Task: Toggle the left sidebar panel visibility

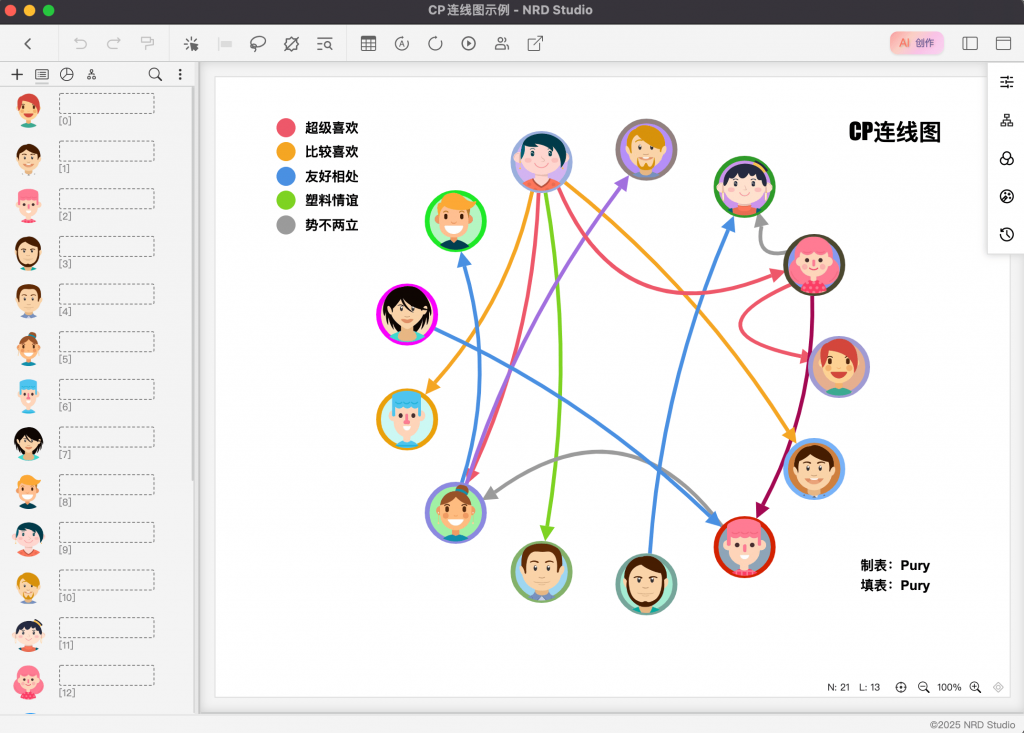Action: point(970,44)
